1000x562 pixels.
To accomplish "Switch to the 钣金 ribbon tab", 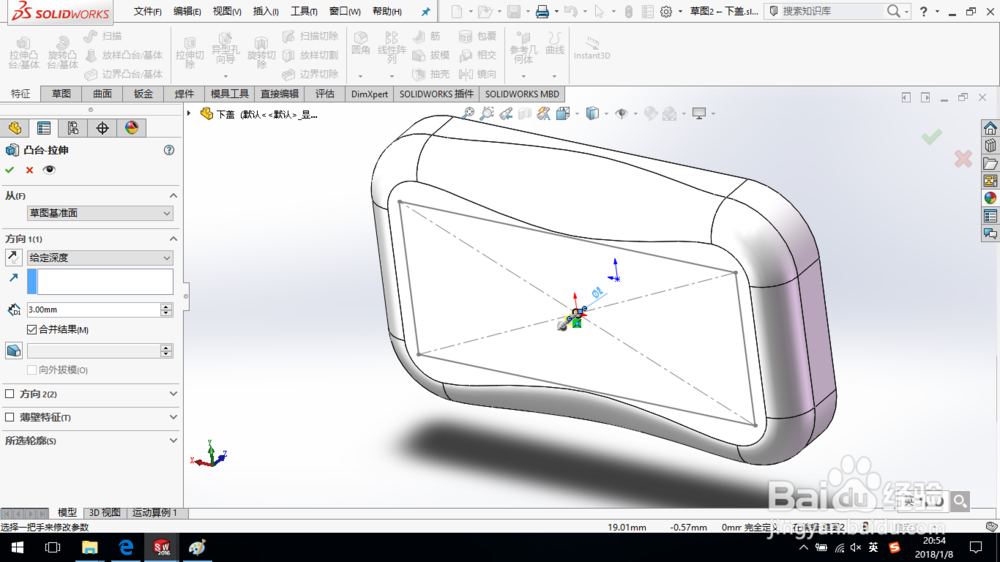I will coord(143,94).
